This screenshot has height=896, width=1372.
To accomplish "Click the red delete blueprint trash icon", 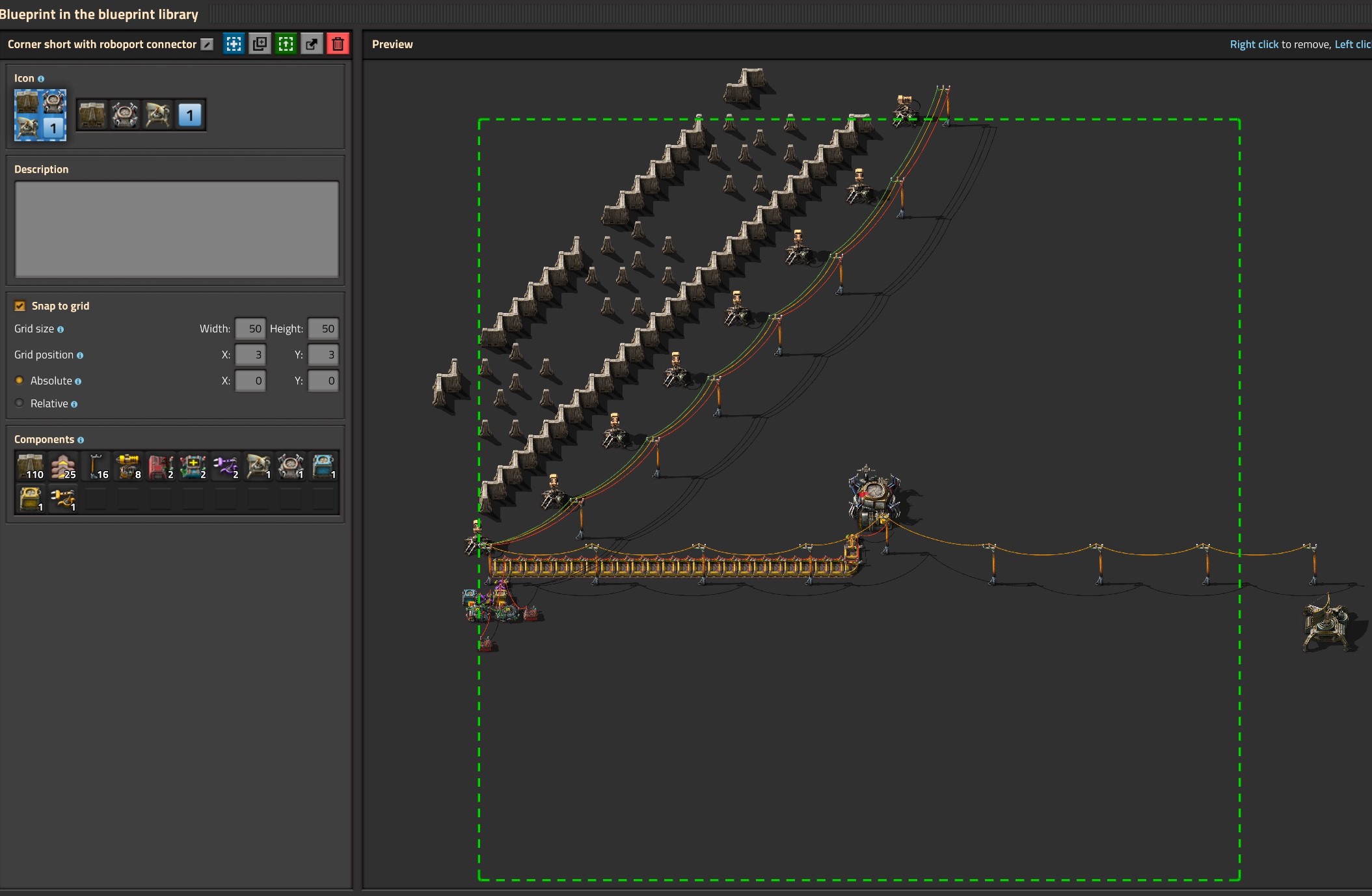I will click(x=339, y=44).
